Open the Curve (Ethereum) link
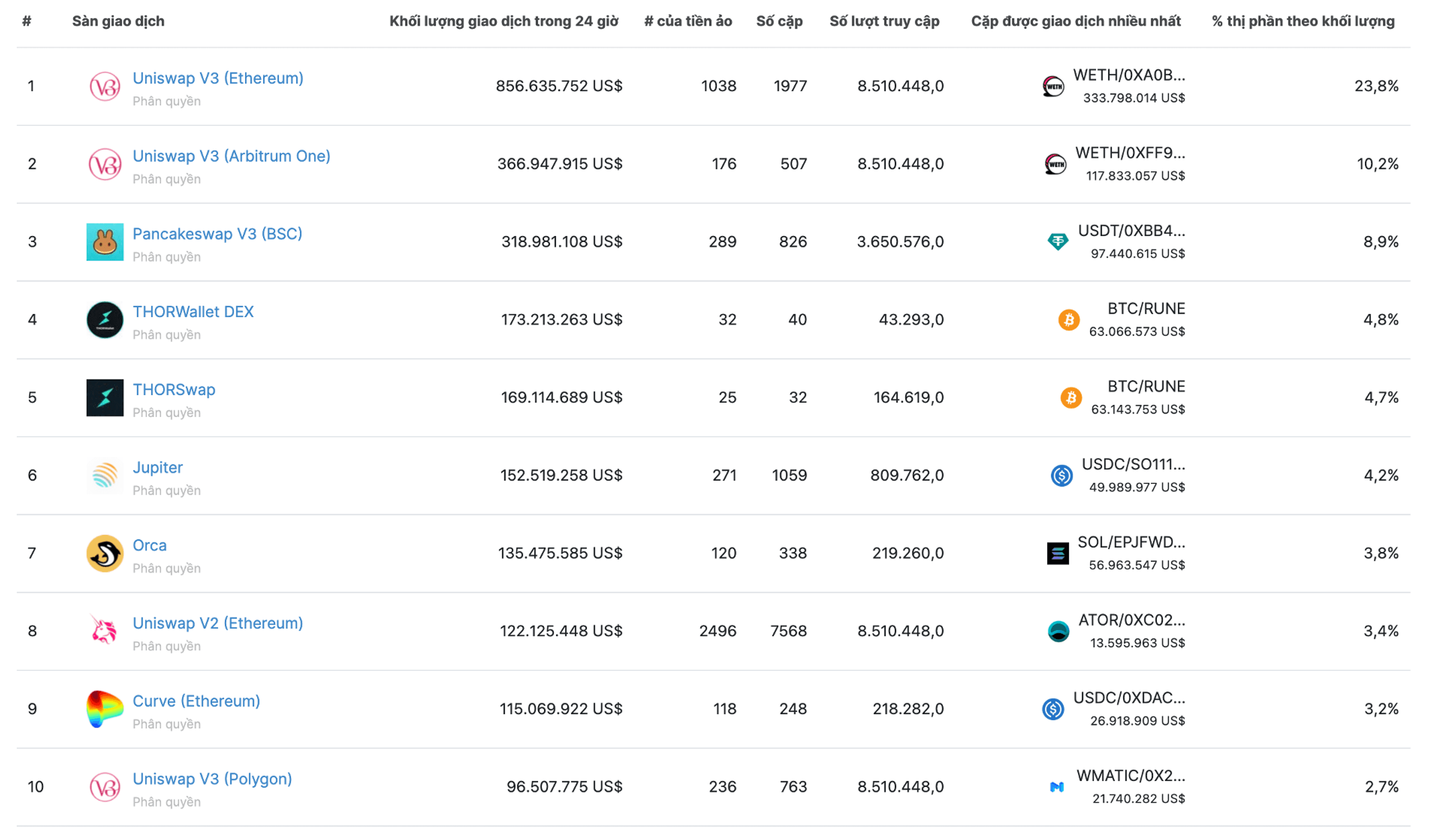This screenshot has height=840, width=1442. click(196, 702)
